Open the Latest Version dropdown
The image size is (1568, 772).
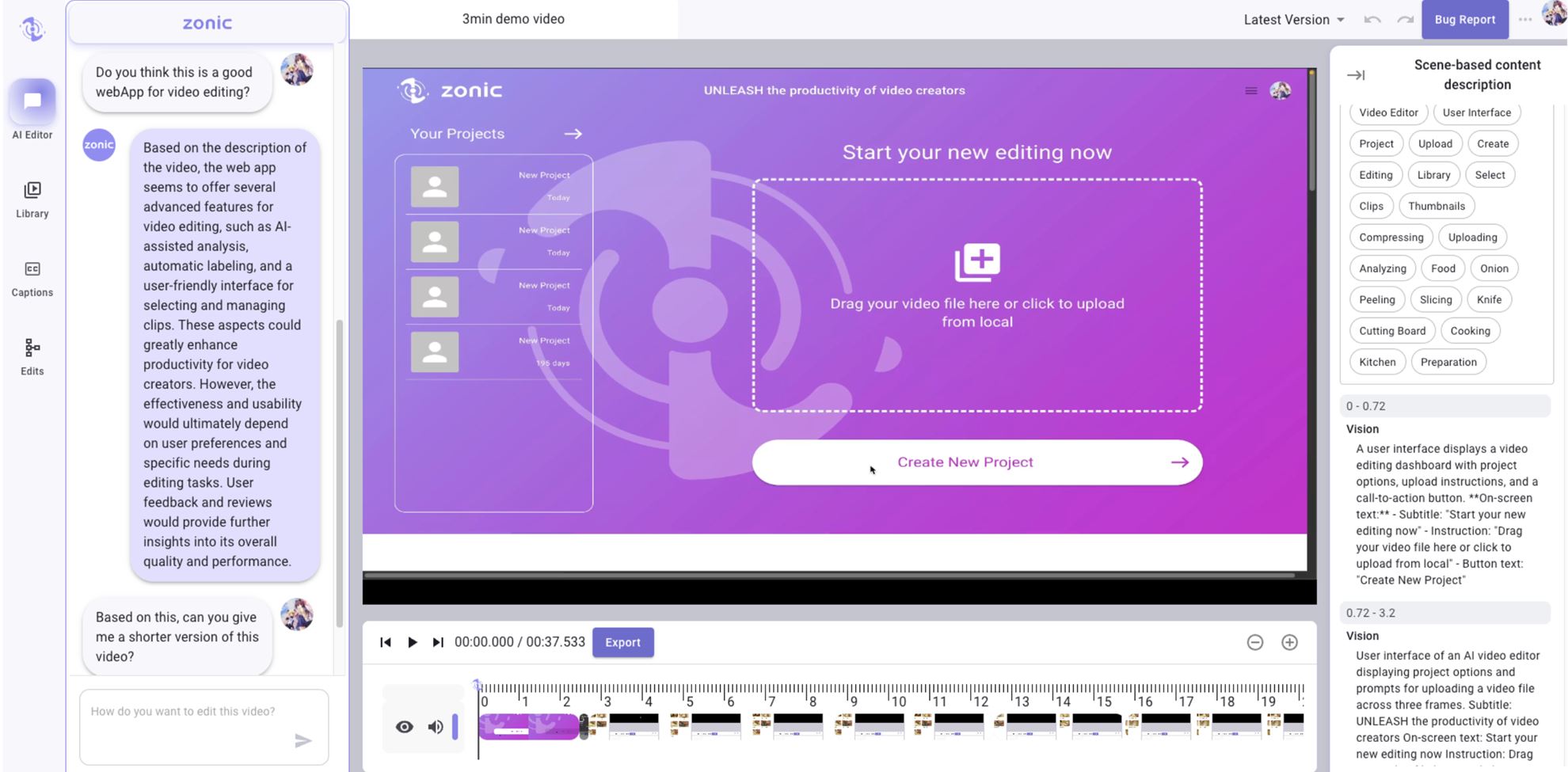(1293, 20)
